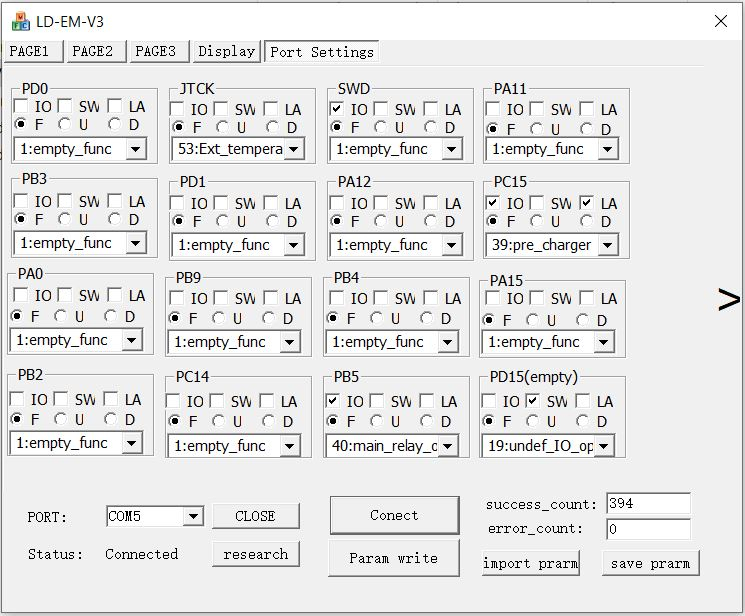Open the COM5 port selection dropdown
Image resolution: width=745 pixels, height=616 pixels.
(x=192, y=517)
